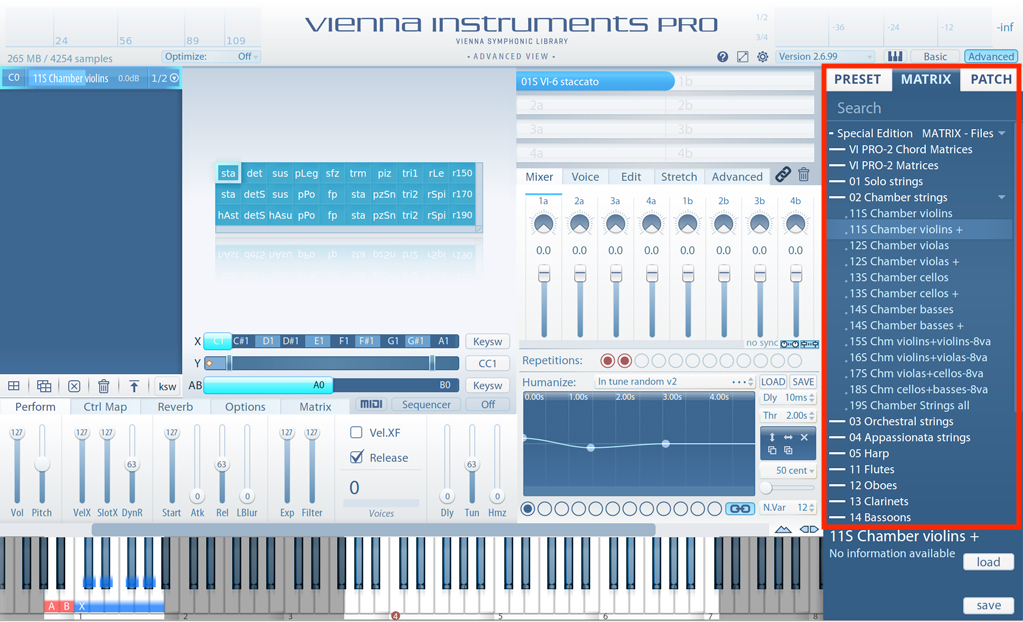This screenshot has width=1023, height=622.
Task: Click the boxed X clear icon in matrix toolbar
Action: (74, 386)
